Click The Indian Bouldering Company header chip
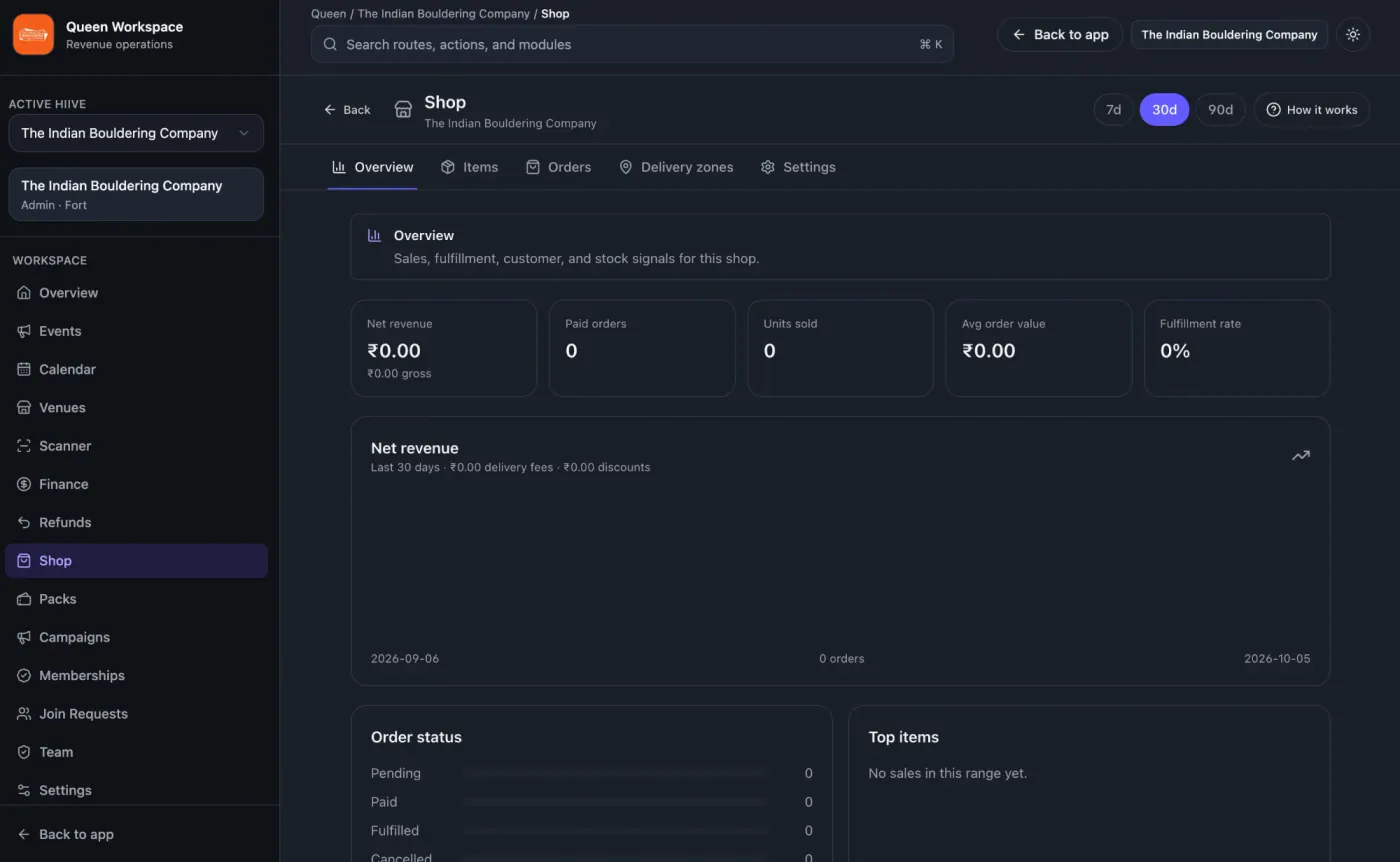Viewport: 1400px width, 862px height. click(x=1229, y=34)
